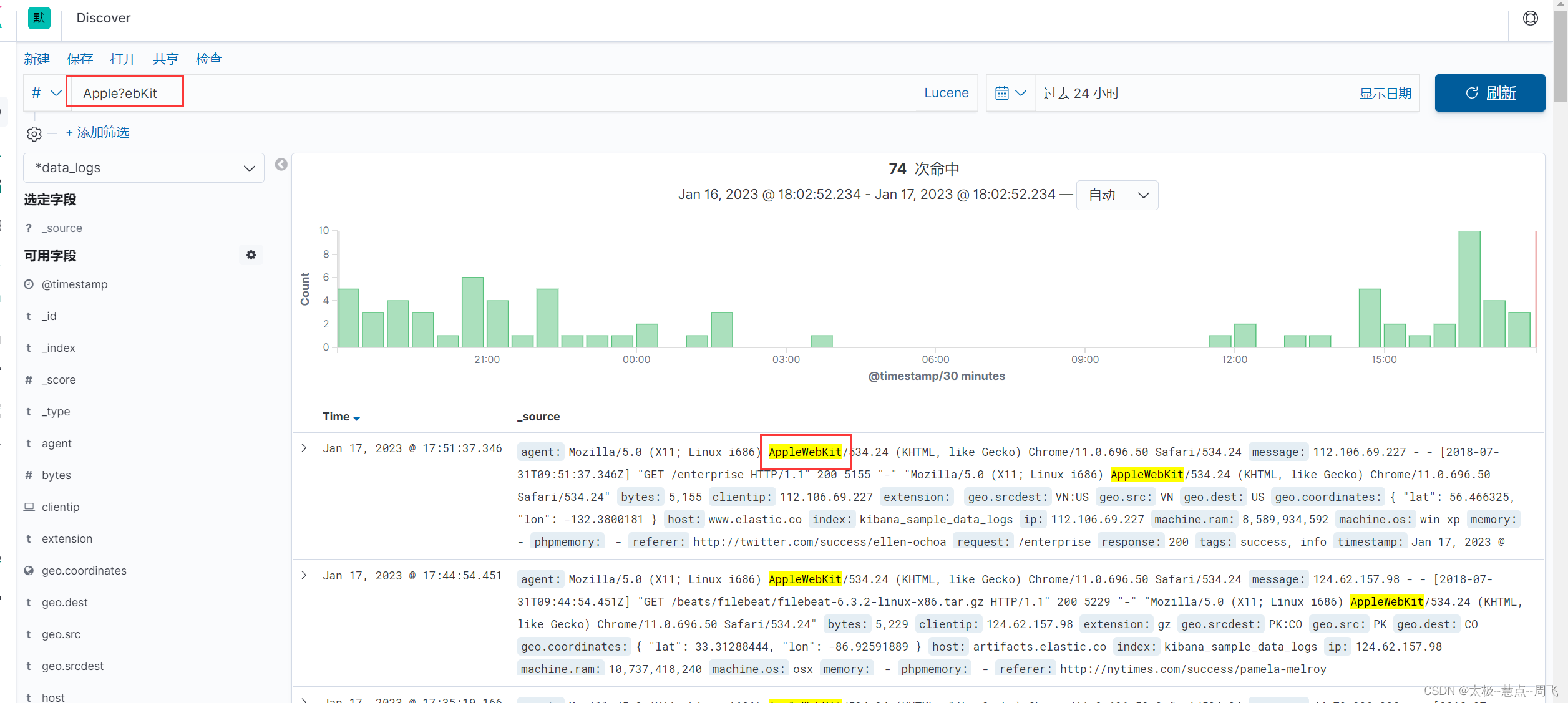Select the geo.coordinates field icon
1568x703 pixels.
pos(29,571)
